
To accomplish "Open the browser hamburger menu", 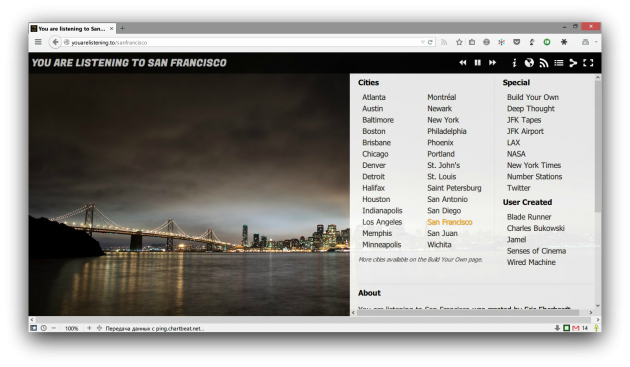I will (x=38, y=42).
